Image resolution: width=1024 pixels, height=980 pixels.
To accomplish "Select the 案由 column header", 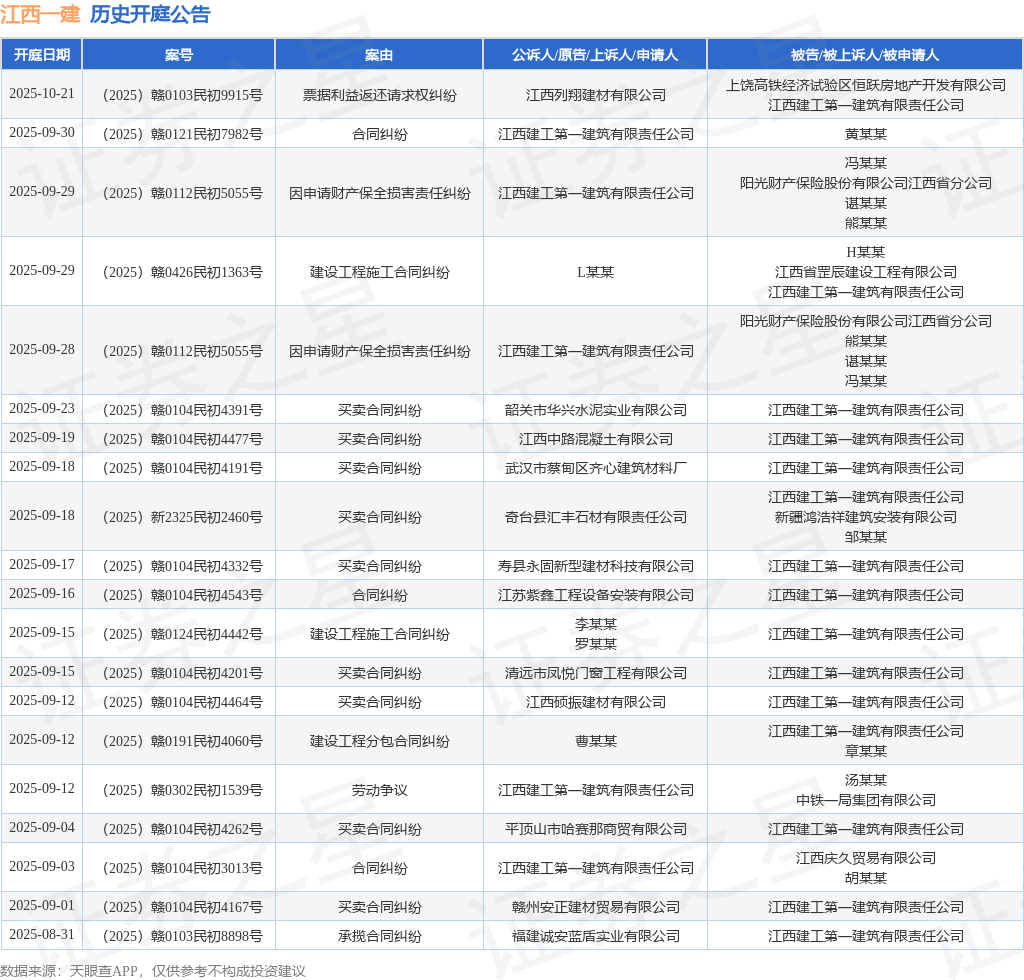I will [379, 55].
